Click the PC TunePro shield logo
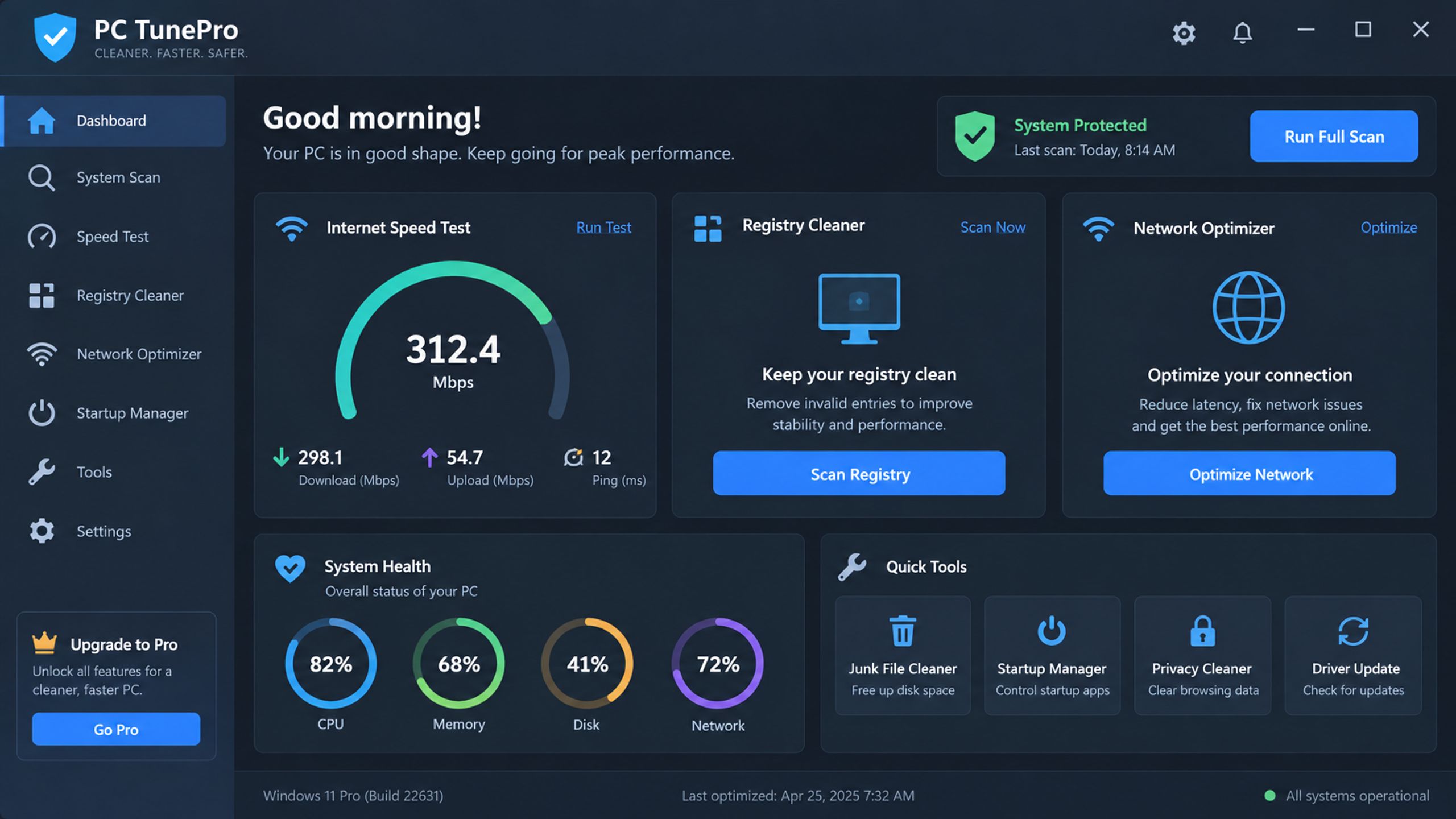The height and width of the screenshot is (819, 1456). pyautogui.click(x=55, y=37)
